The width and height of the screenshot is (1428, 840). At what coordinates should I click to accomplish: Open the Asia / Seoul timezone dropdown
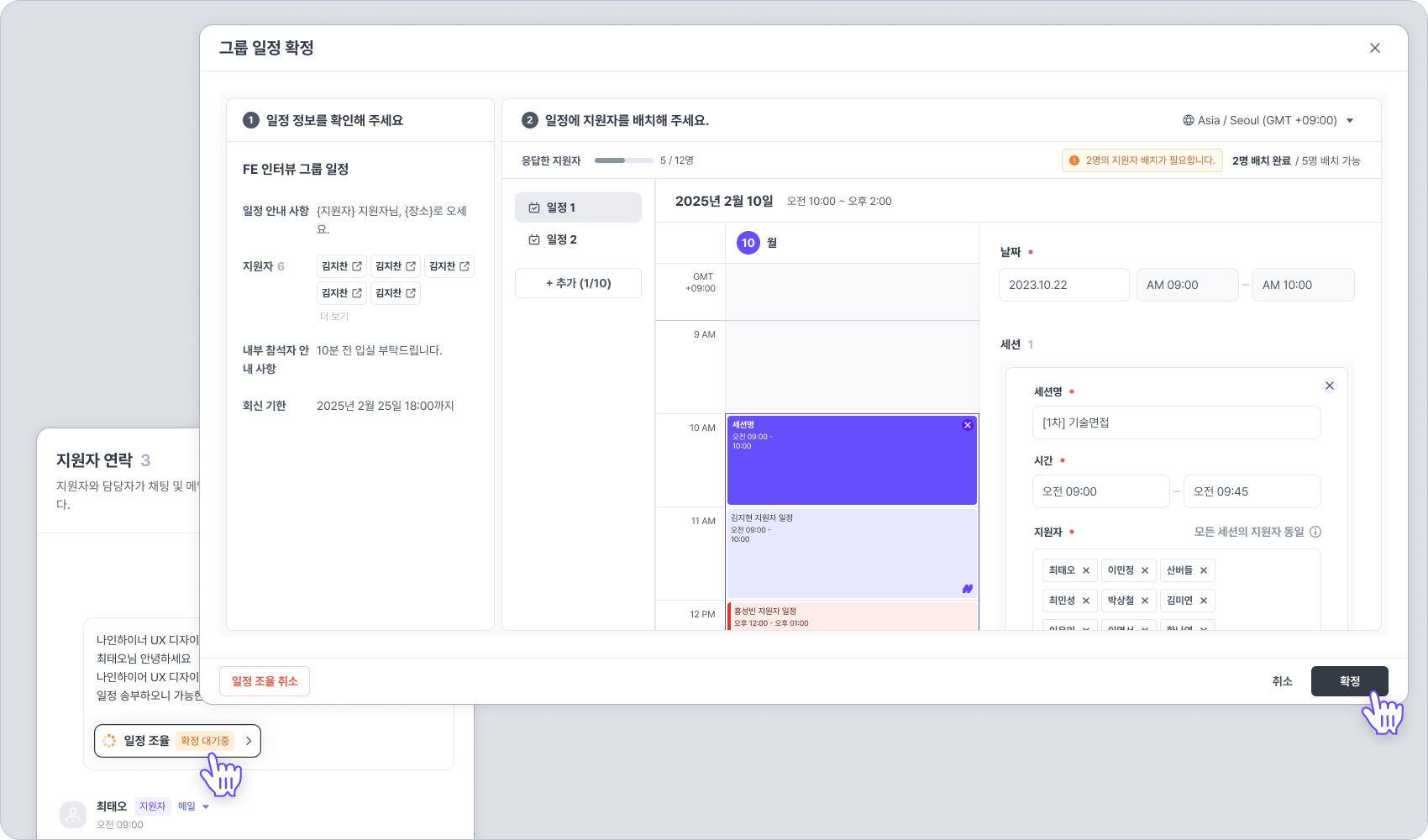(1268, 120)
